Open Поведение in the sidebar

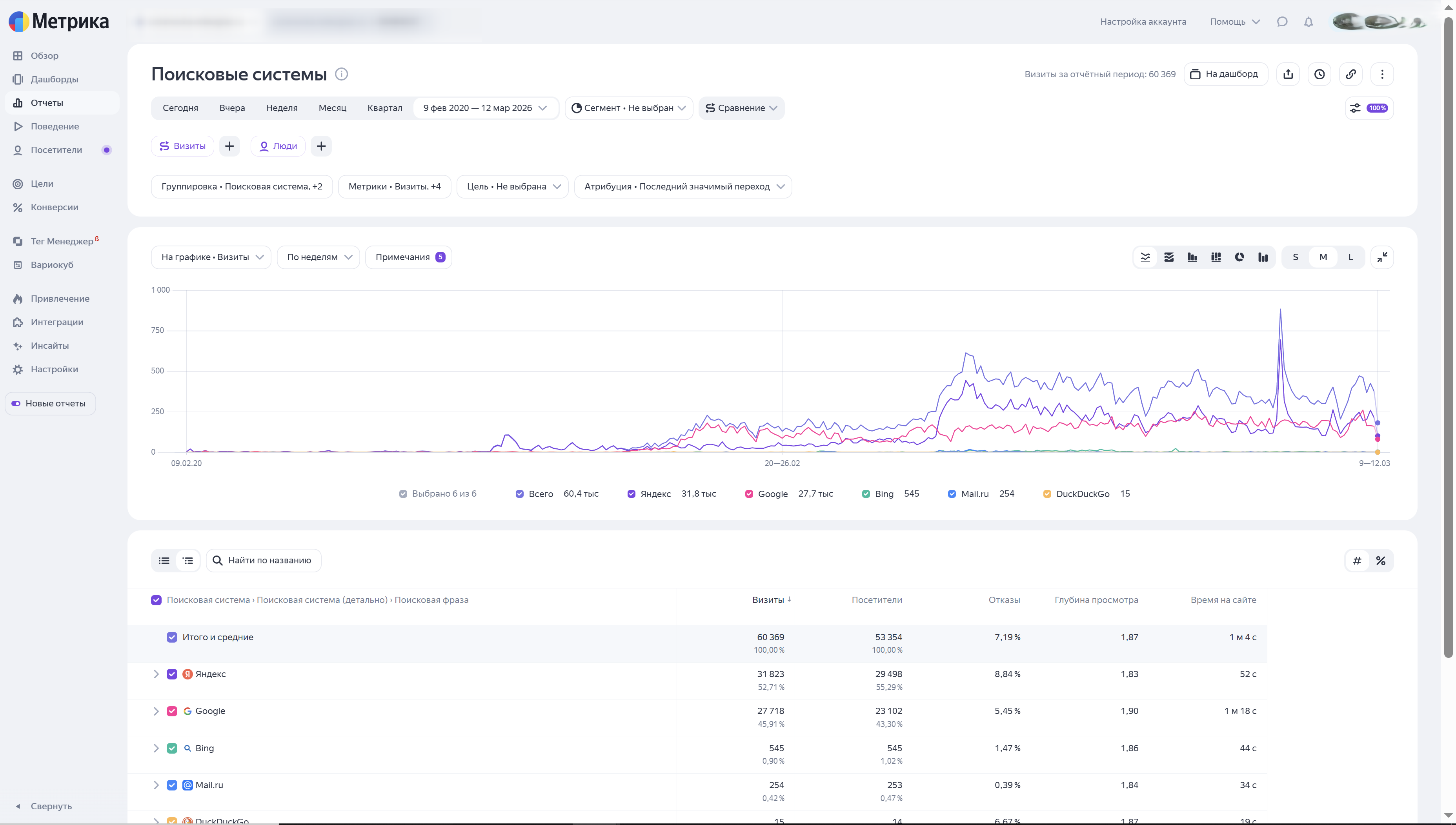coord(62,126)
